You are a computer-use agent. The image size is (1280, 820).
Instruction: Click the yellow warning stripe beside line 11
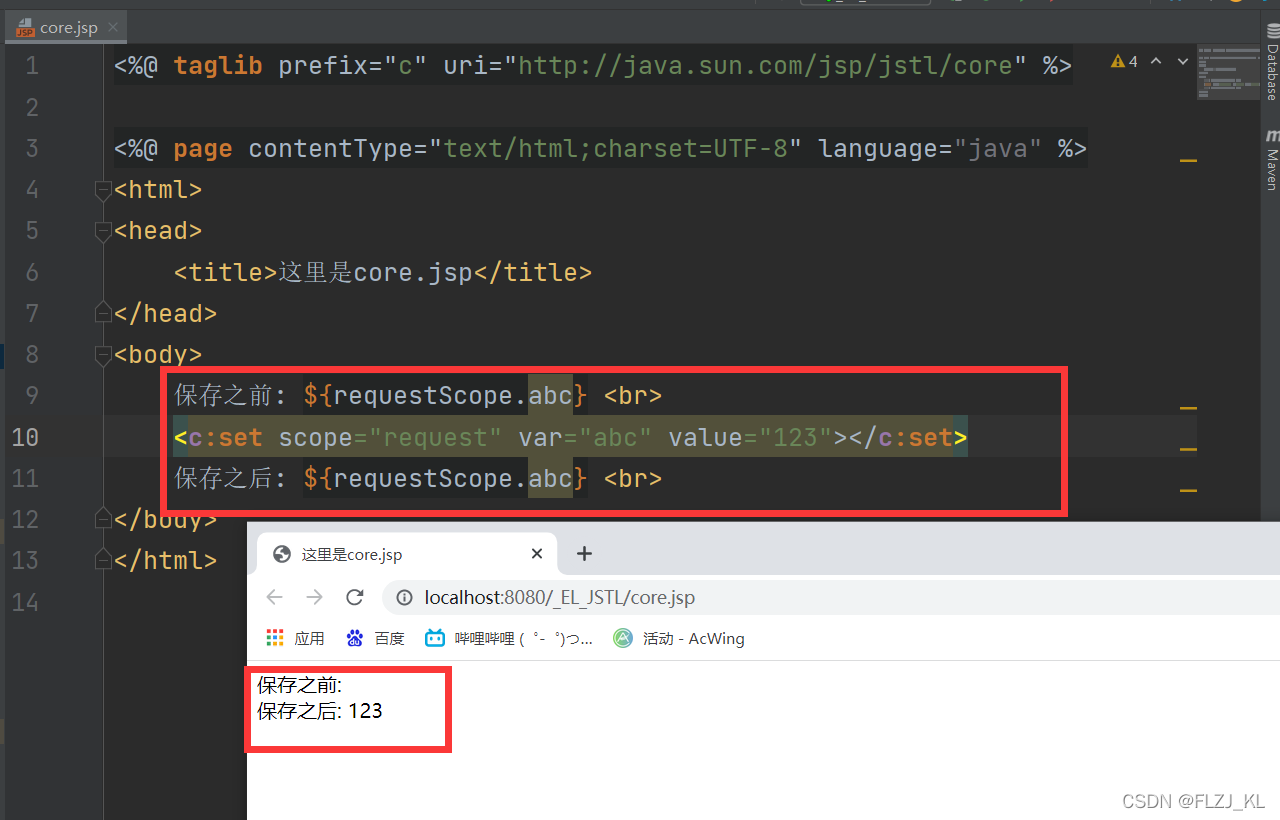coord(1188,491)
